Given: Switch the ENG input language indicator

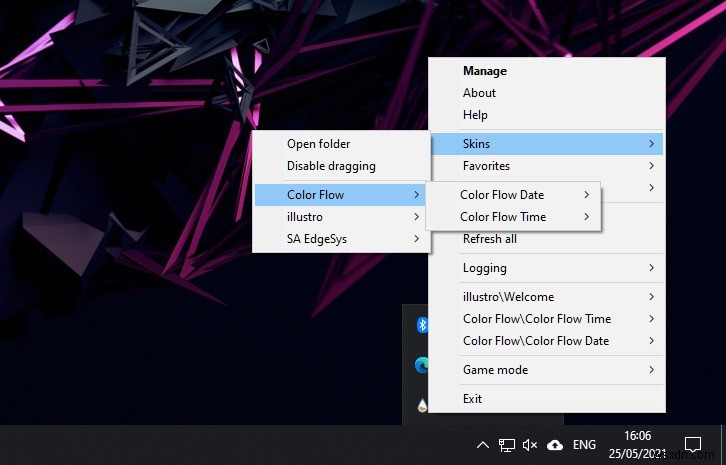Looking at the screenshot, I should pyautogui.click(x=584, y=445).
